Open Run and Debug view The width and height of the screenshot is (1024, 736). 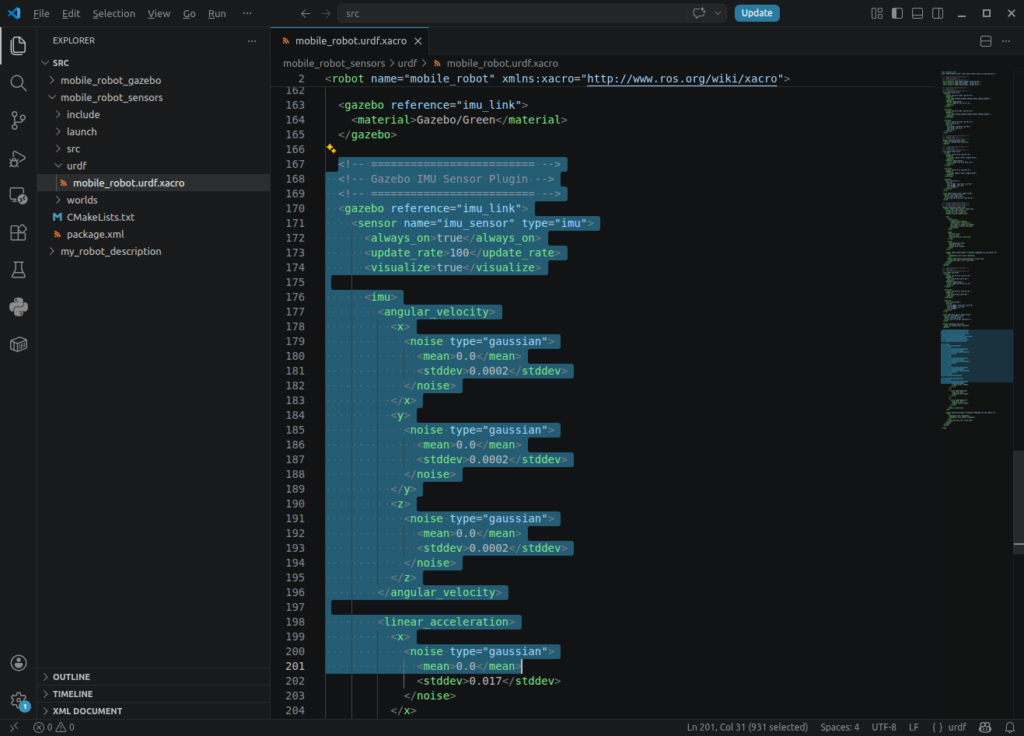(18, 158)
